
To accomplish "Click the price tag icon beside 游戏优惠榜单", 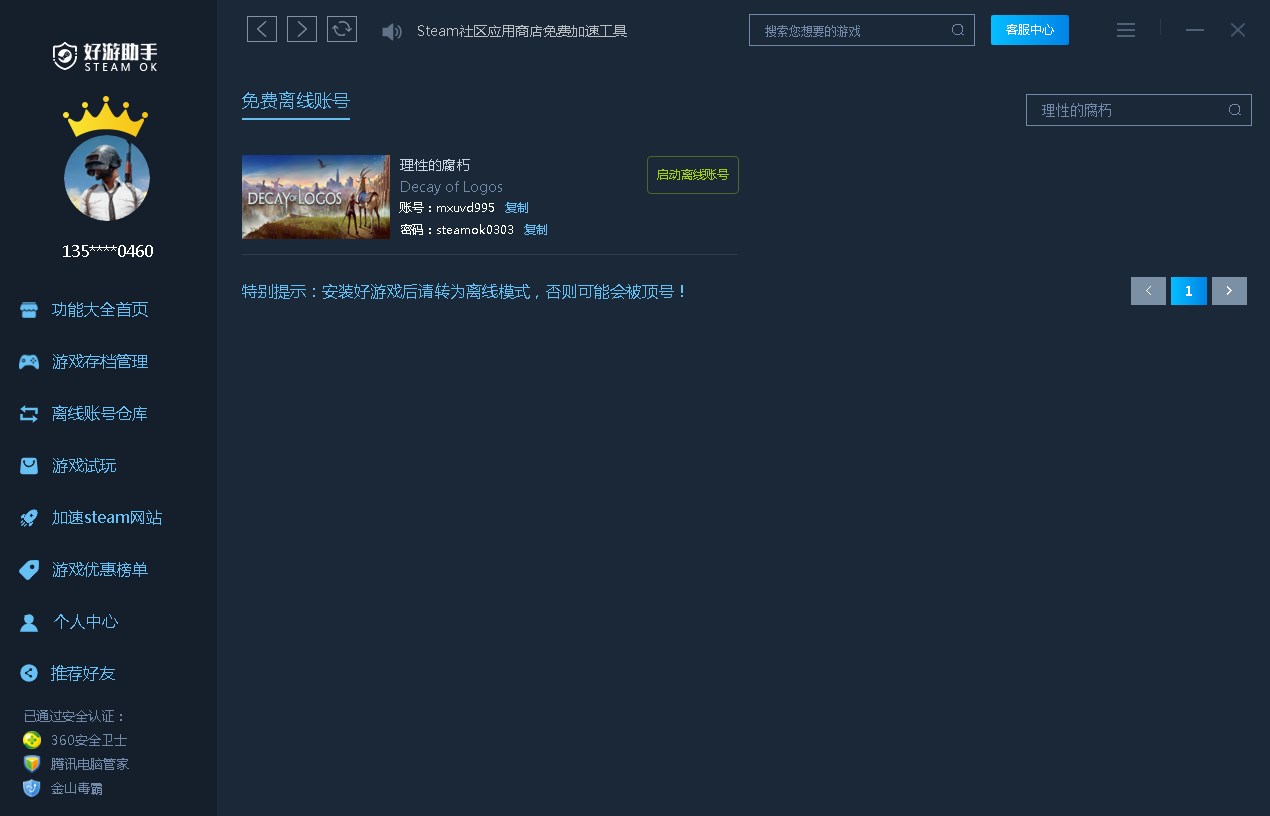I will pos(30,570).
